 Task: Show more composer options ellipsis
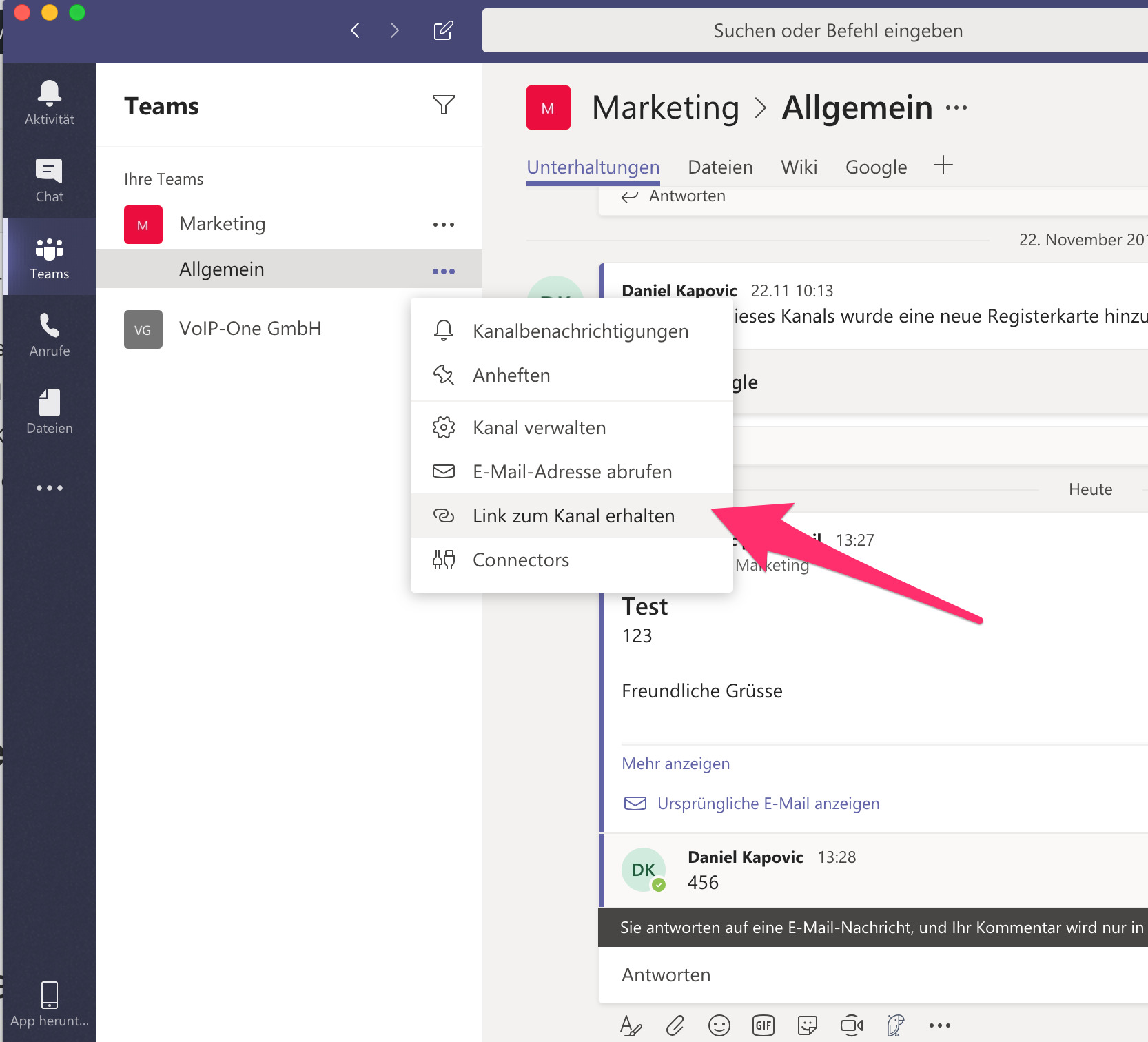click(x=940, y=1025)
